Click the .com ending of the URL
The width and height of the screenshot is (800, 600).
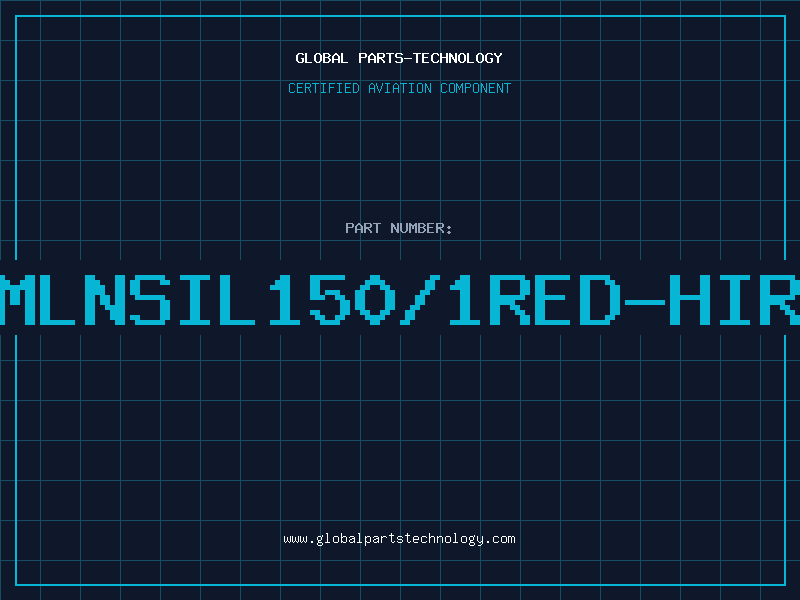pos(499,539)
